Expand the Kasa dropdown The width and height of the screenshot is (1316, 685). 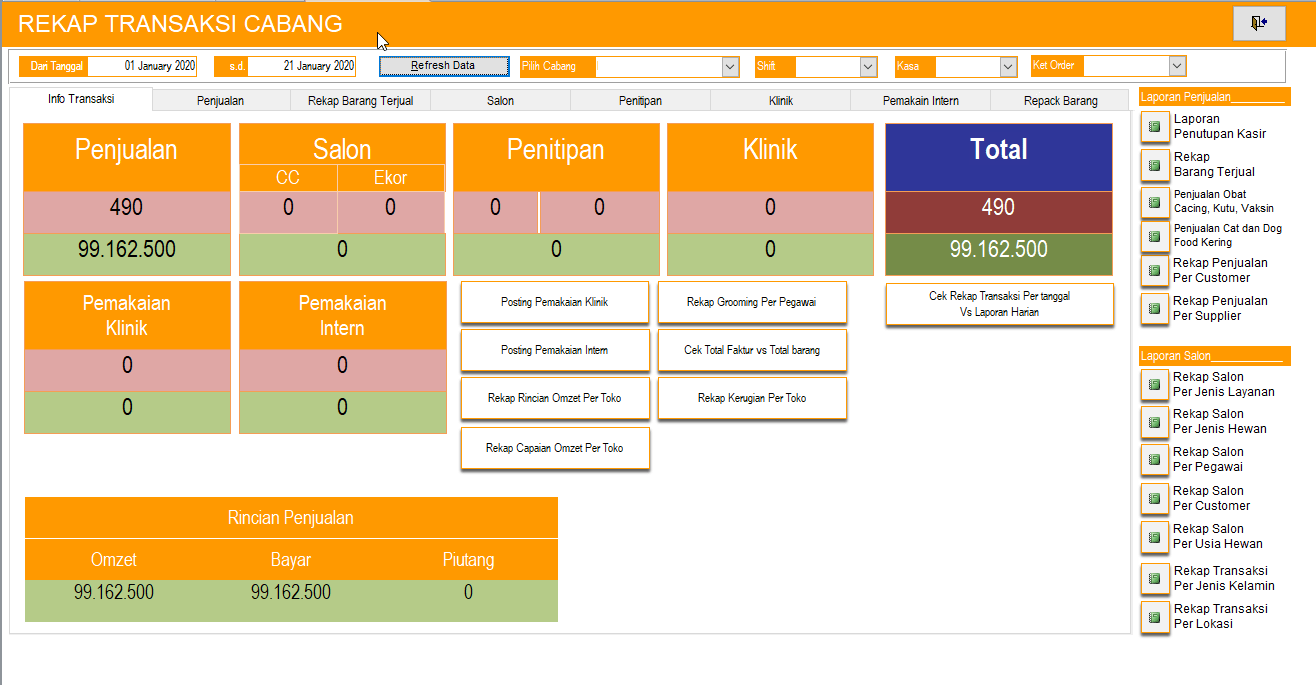click(x=1008, y=67)
